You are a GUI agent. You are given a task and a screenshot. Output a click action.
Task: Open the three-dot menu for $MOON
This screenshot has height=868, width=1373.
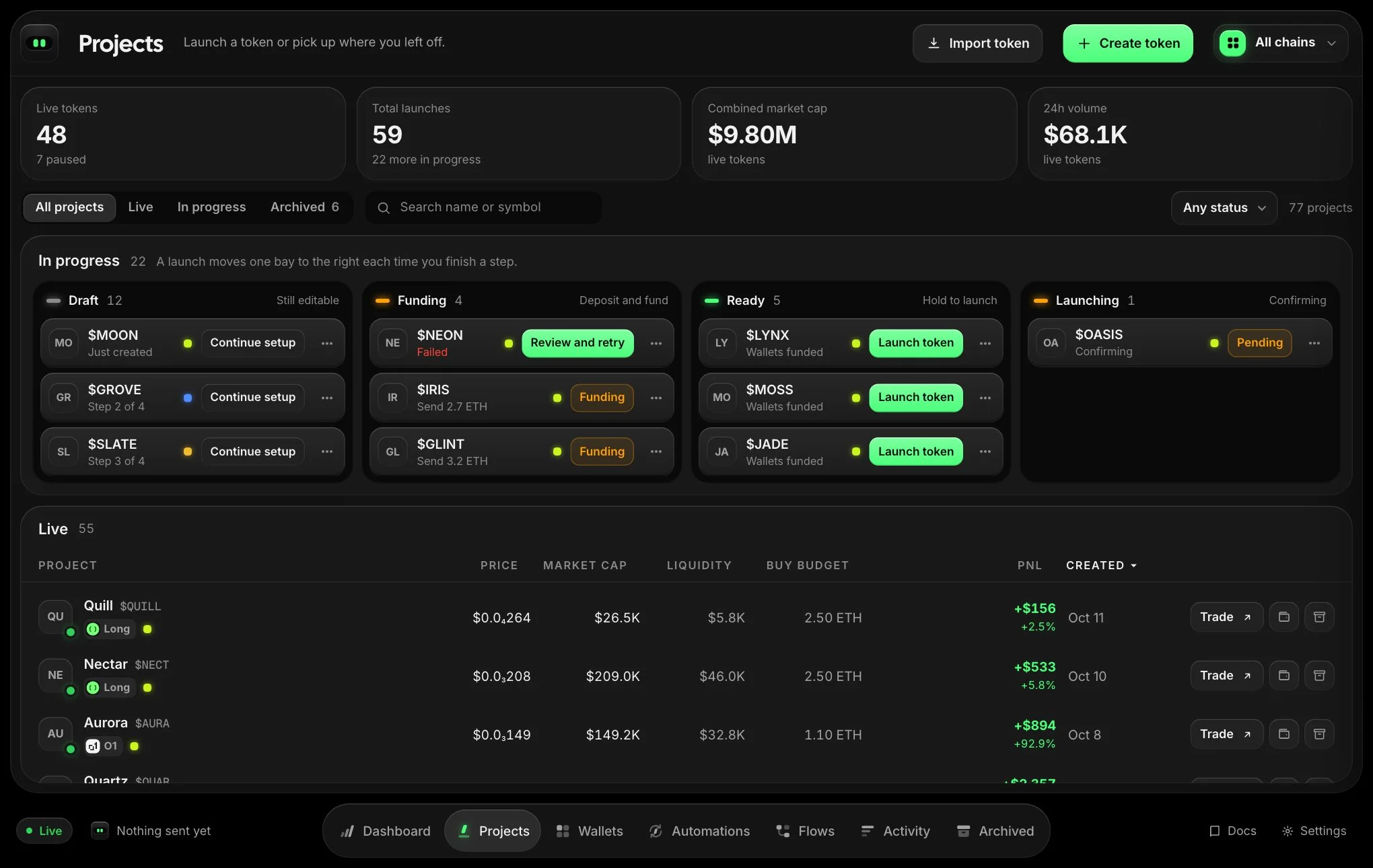click(x=327, y=343)
